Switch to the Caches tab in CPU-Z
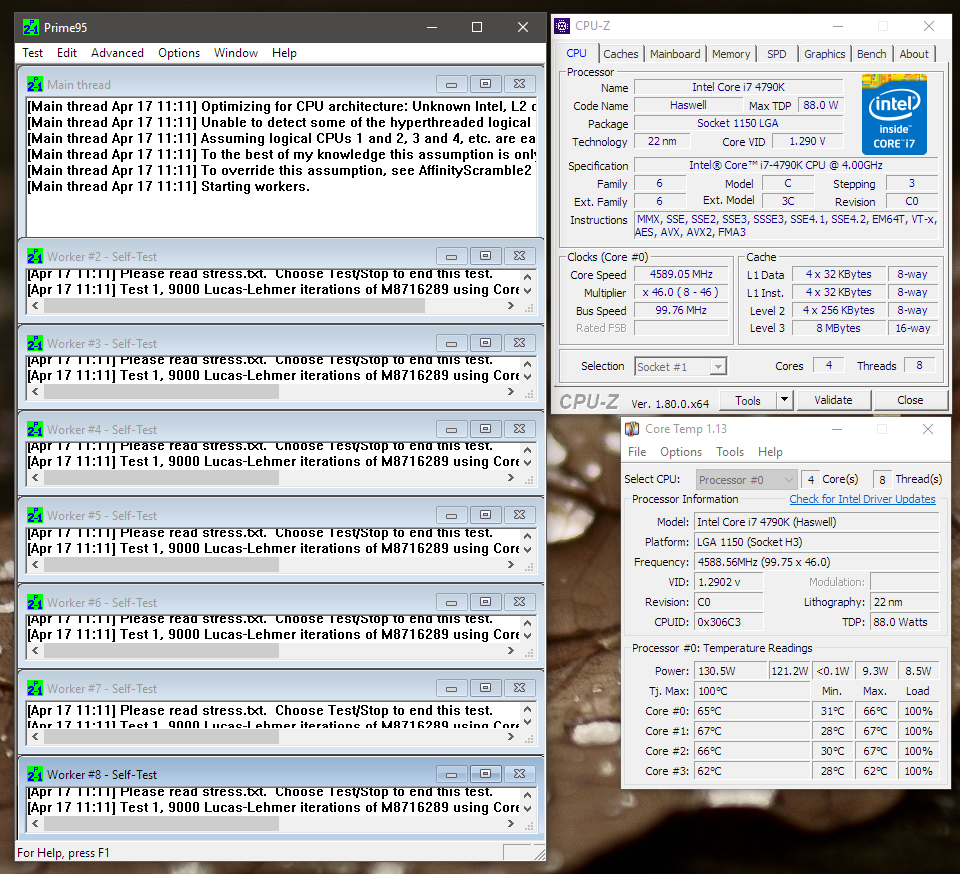This screenshot has height=874, width=960. [621, 54]
